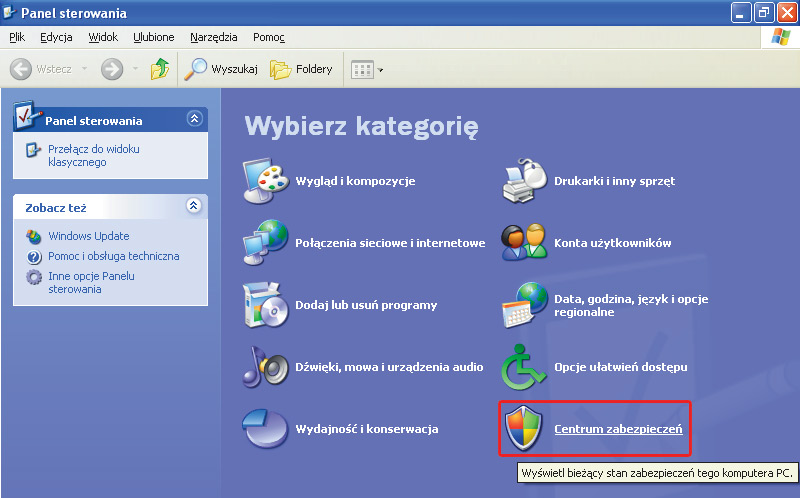Screen dimensions: 800x498
Task: Click the Centrum zabezpieczeń shield icon
Action: point(524,429)
